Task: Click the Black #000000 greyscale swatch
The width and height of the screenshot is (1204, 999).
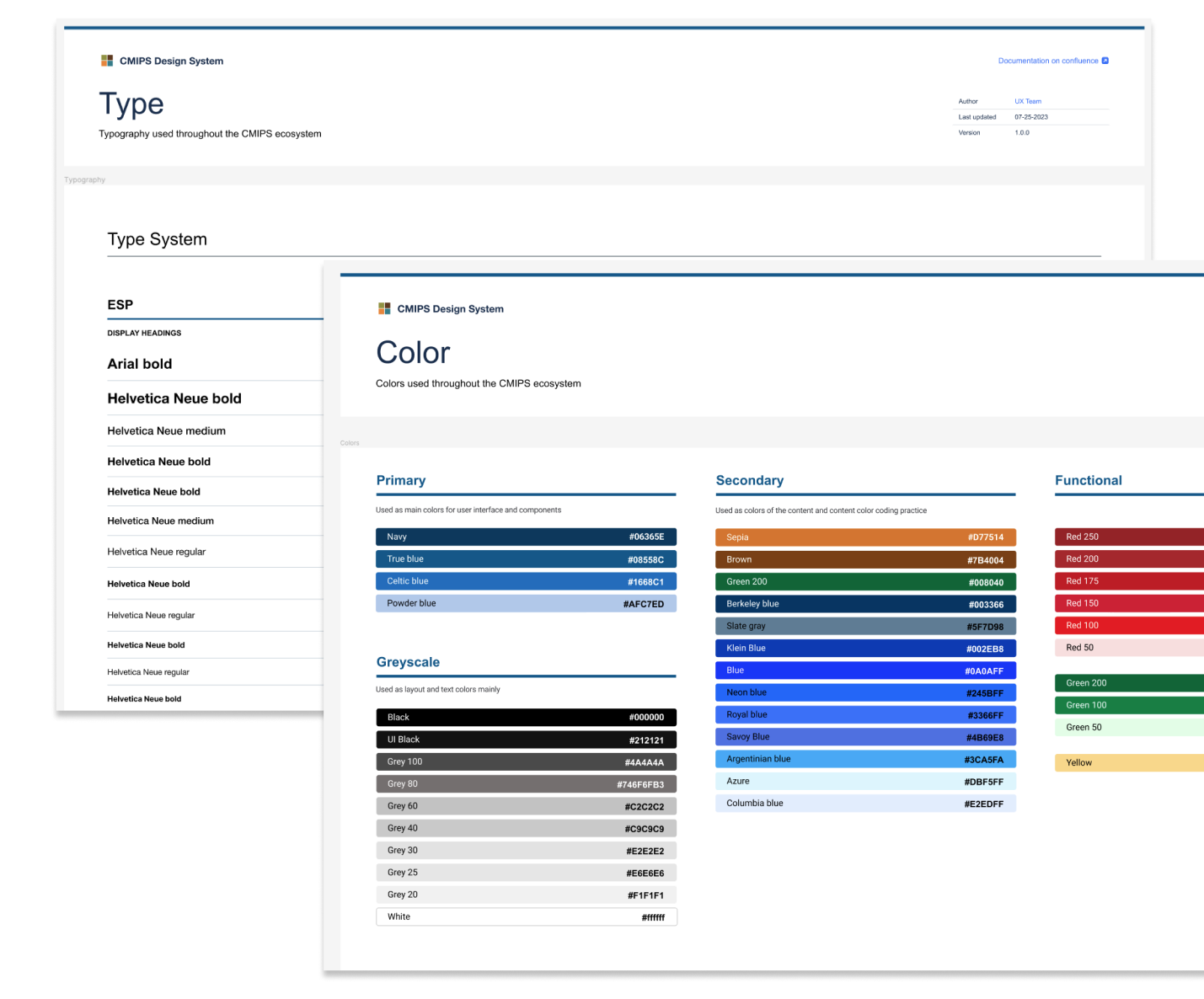Action: (526, 718)
